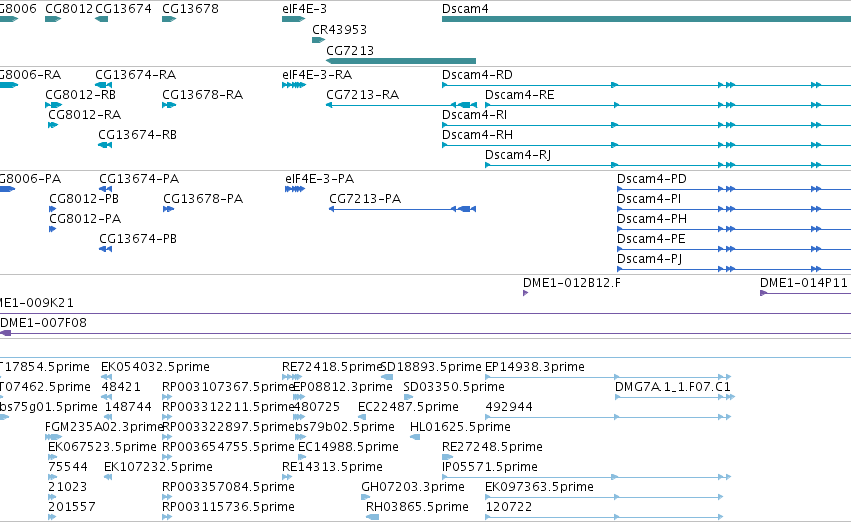
Task: Select protein label eIF4E-3-PA
Action: click(320, 179)
